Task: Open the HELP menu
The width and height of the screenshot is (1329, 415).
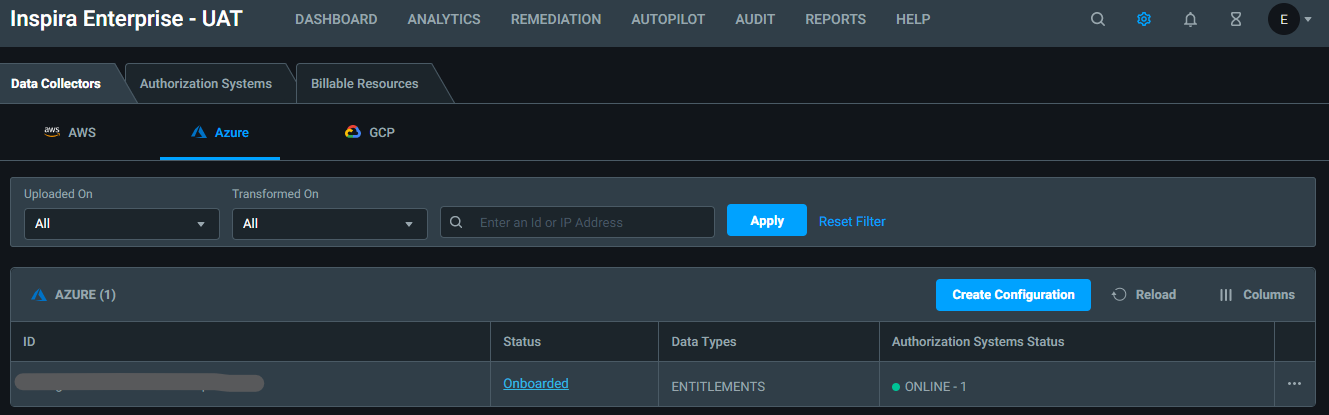Action: (913, 19)
